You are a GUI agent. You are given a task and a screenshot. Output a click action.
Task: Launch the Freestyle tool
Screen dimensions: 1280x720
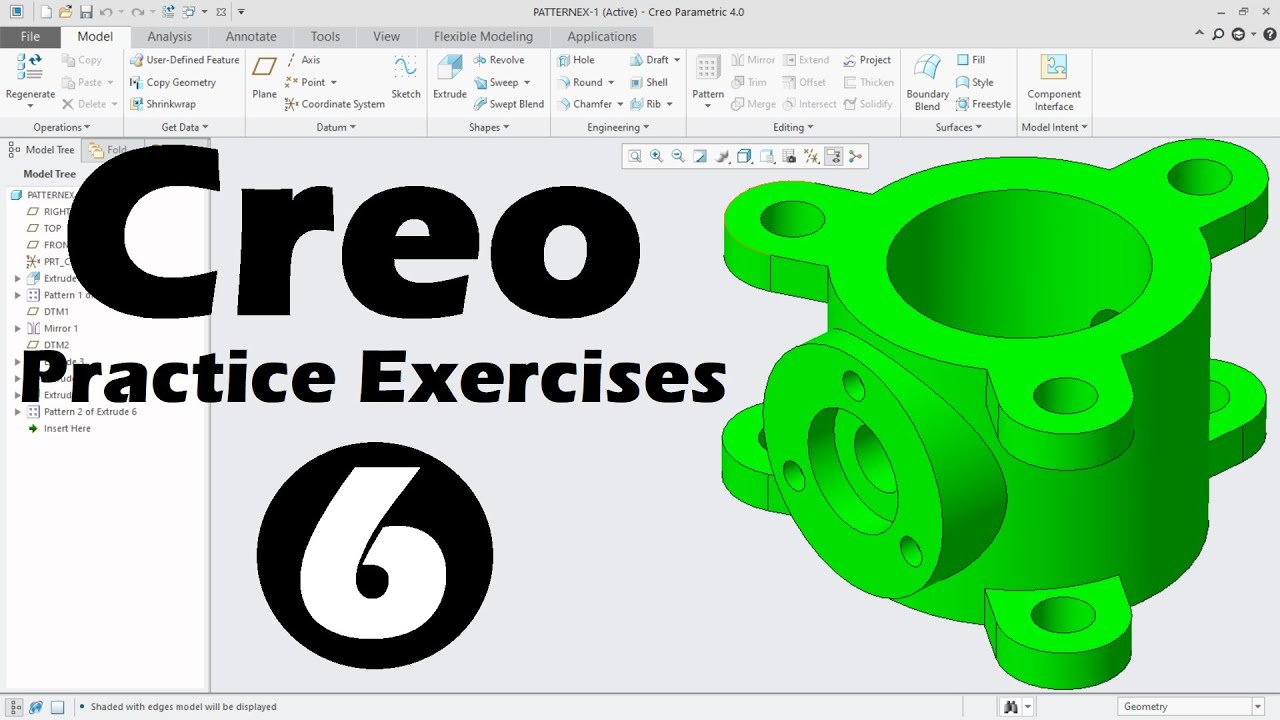984,104
